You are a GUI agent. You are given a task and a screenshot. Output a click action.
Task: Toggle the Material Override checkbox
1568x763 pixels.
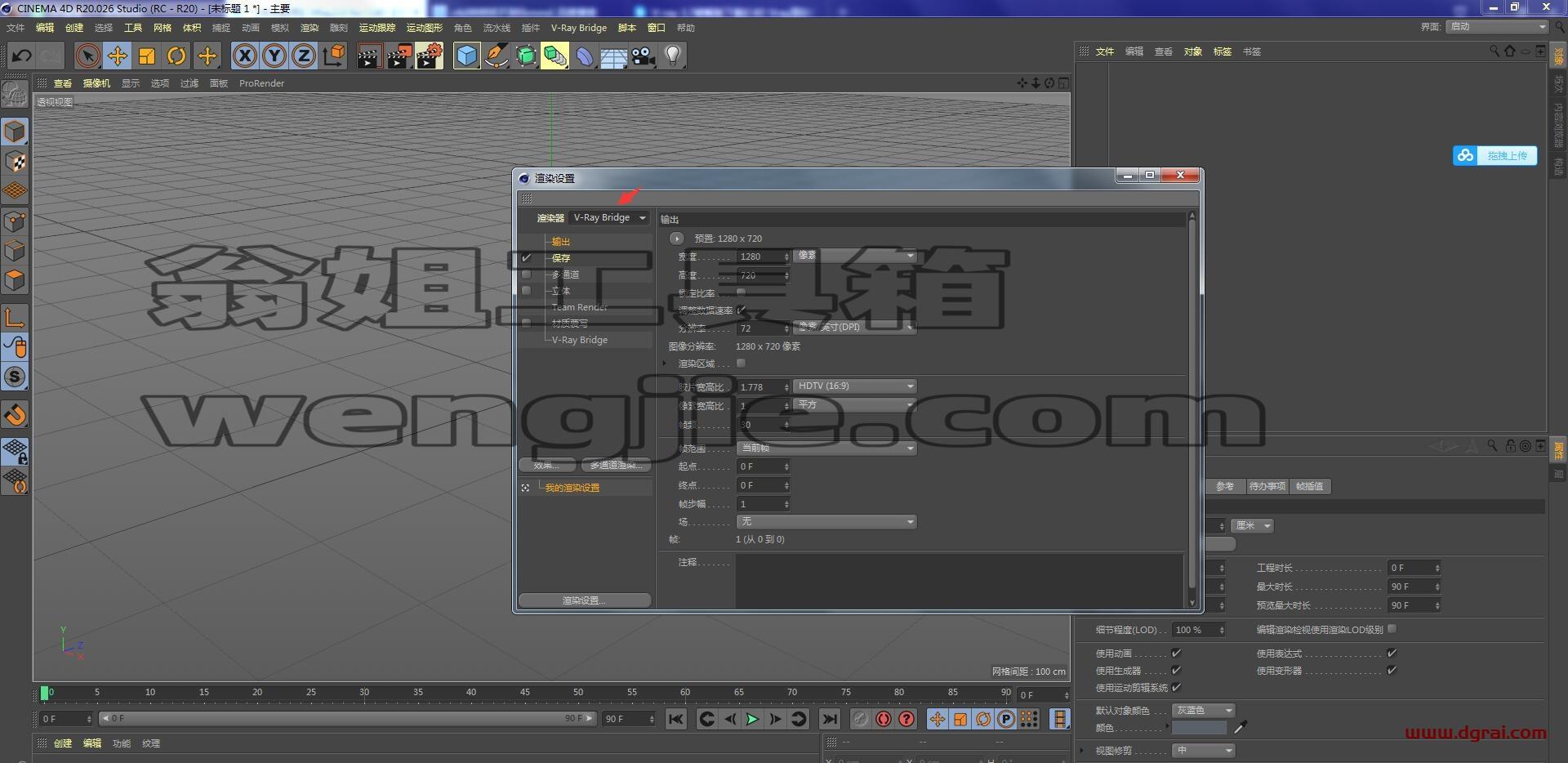click(527, 323)
